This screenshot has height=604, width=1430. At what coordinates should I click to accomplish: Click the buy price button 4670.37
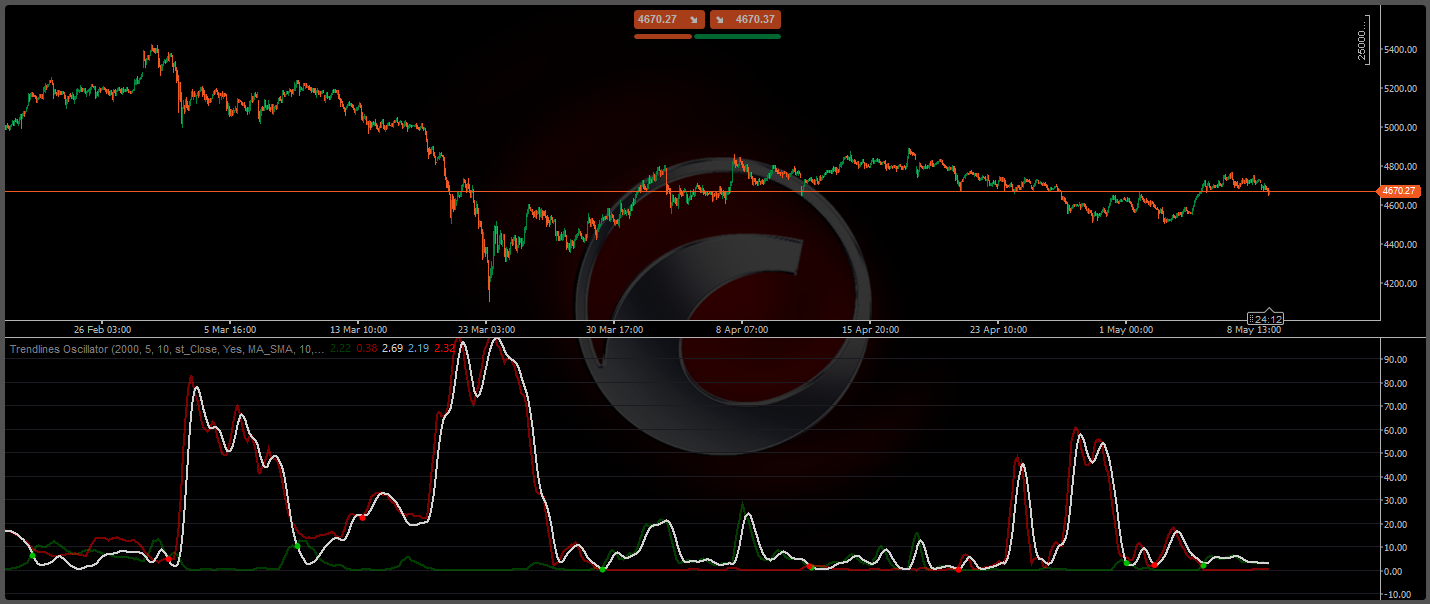point(745,19)
